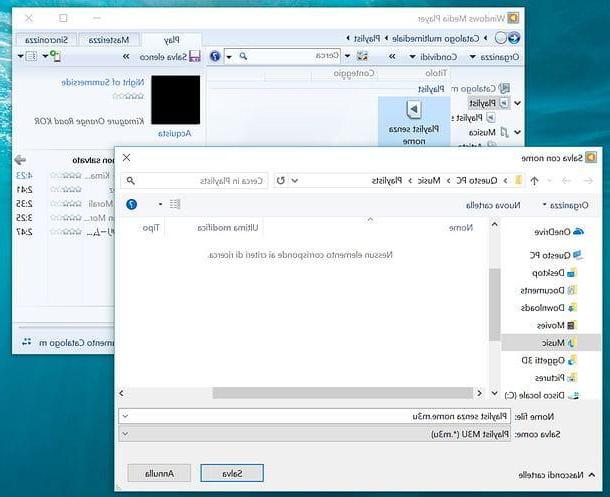This screenshot has height=497, width=610.
Task: Open the address bar history dropdown
Action: tap(294, 181)
